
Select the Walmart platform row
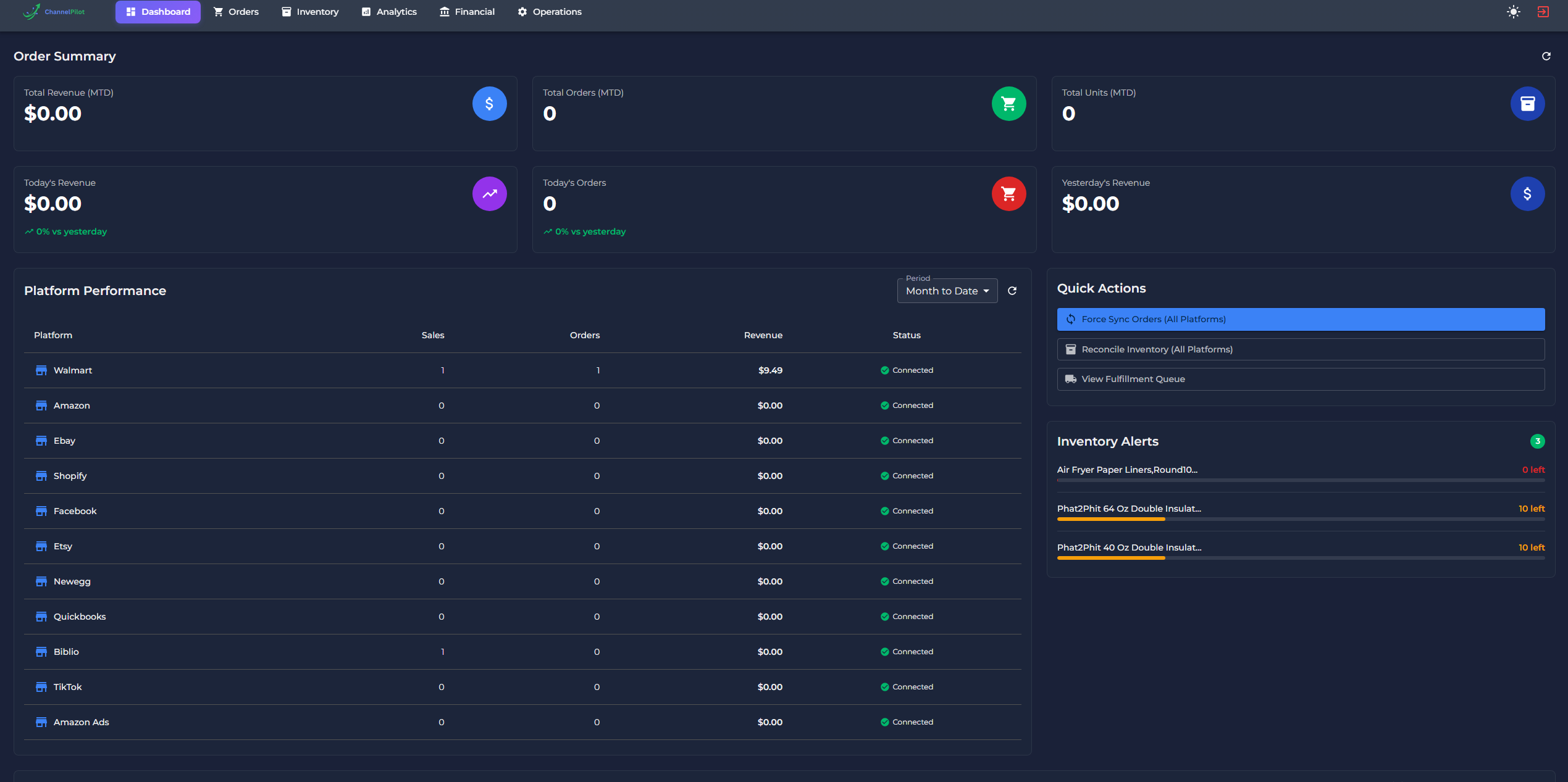pos(73,370)
